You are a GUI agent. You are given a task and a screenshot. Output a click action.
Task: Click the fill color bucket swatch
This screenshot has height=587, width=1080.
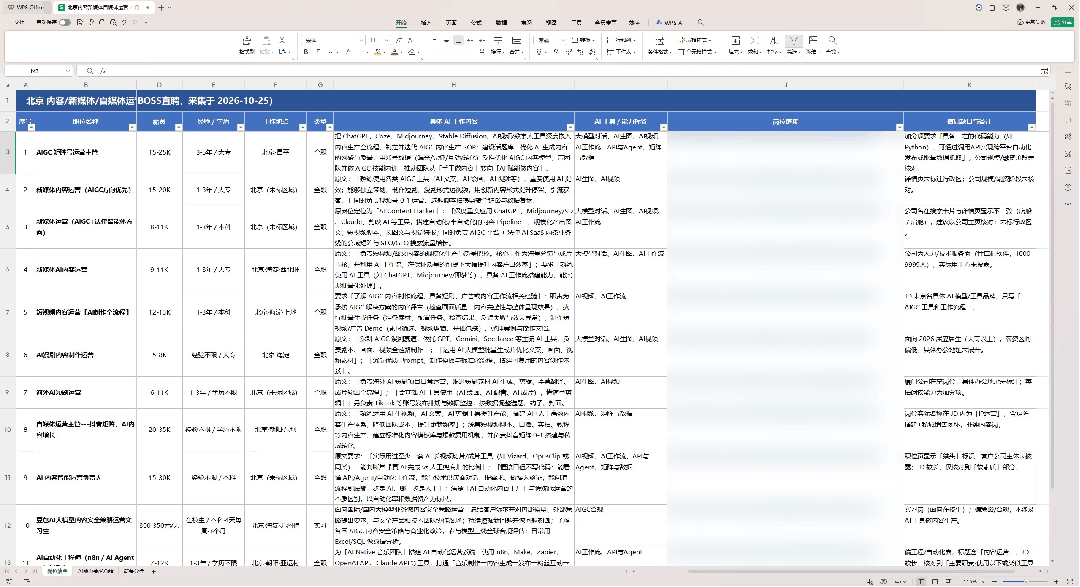tap(378, 52)
